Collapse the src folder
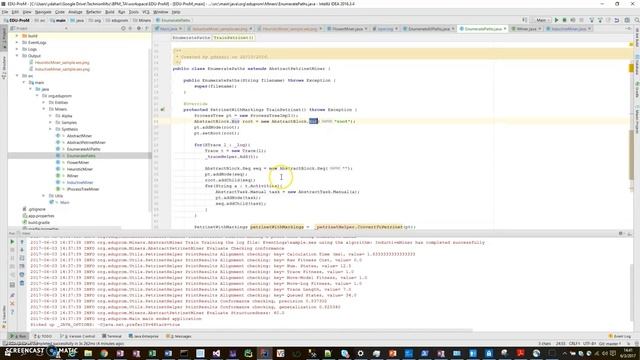This screenshot has height=360, width=640. 17,76
